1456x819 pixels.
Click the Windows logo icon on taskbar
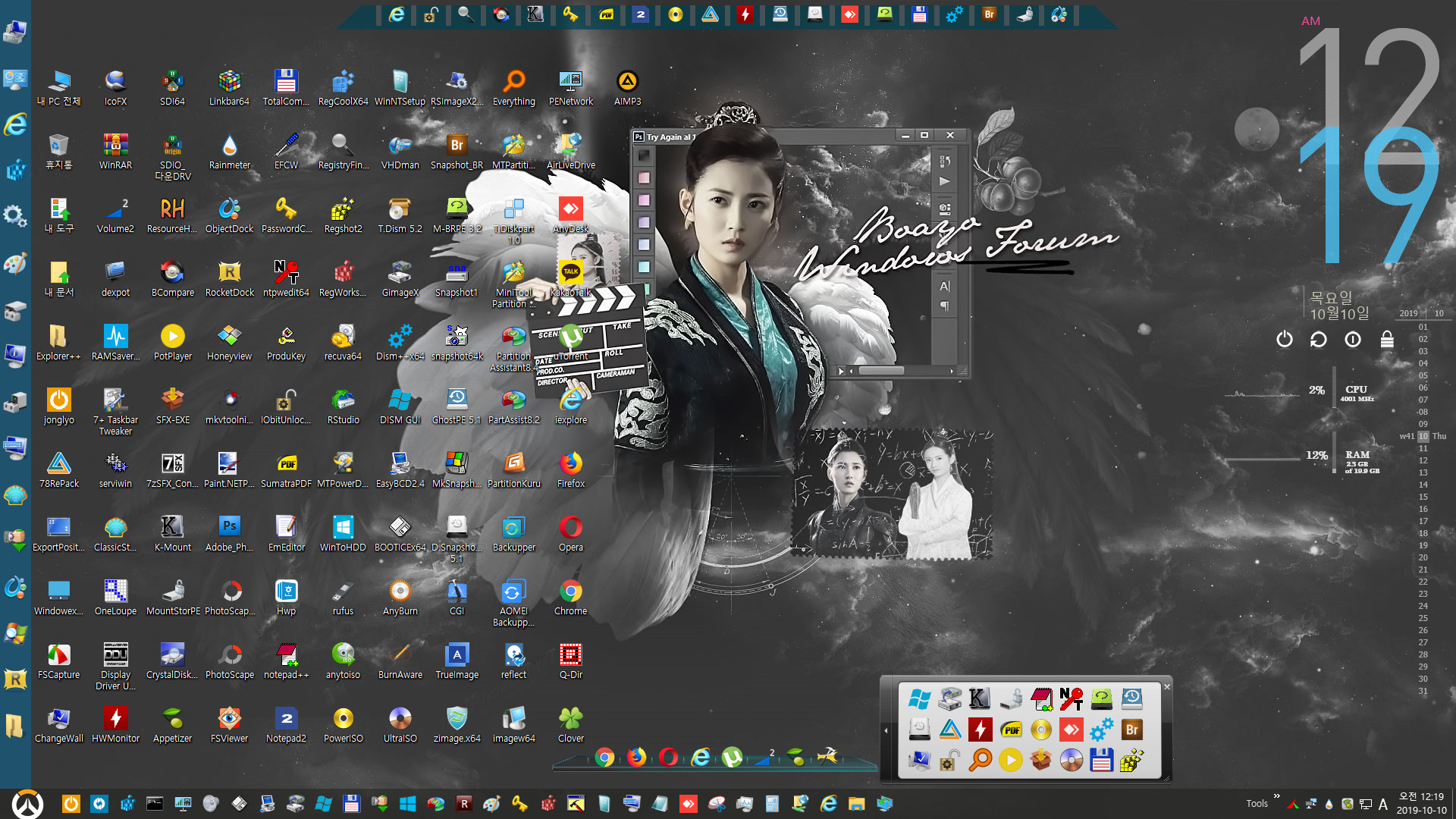[x=407, y=804]
